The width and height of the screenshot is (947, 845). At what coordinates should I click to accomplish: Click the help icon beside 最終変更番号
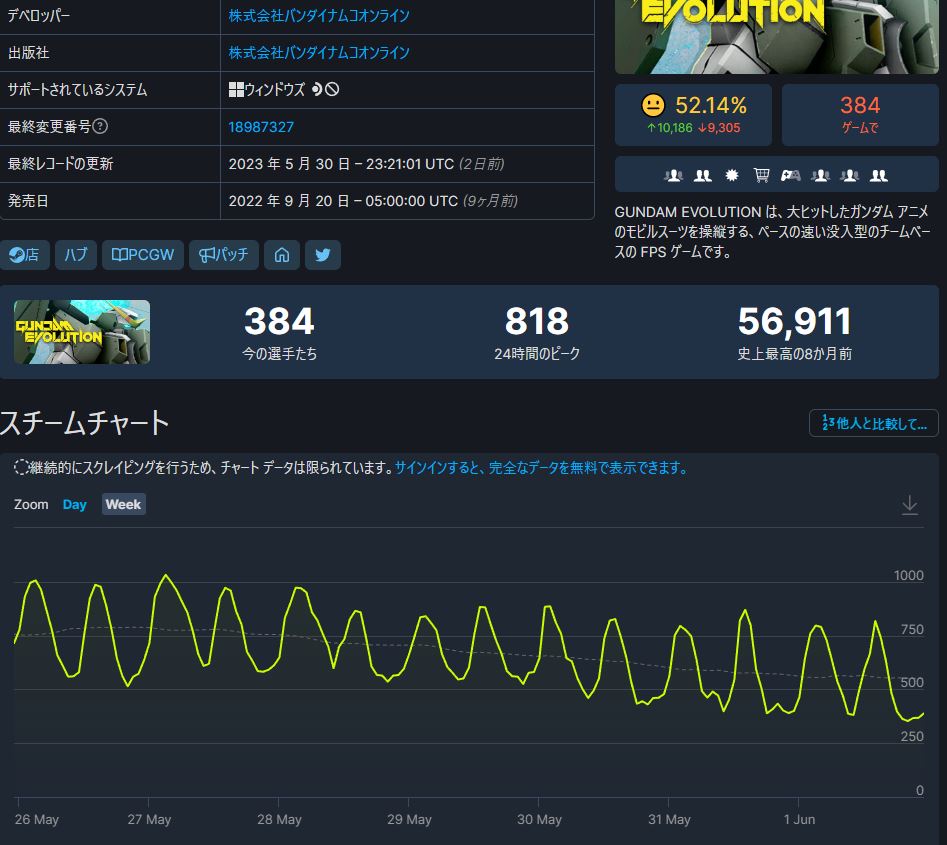click(100, 127)
